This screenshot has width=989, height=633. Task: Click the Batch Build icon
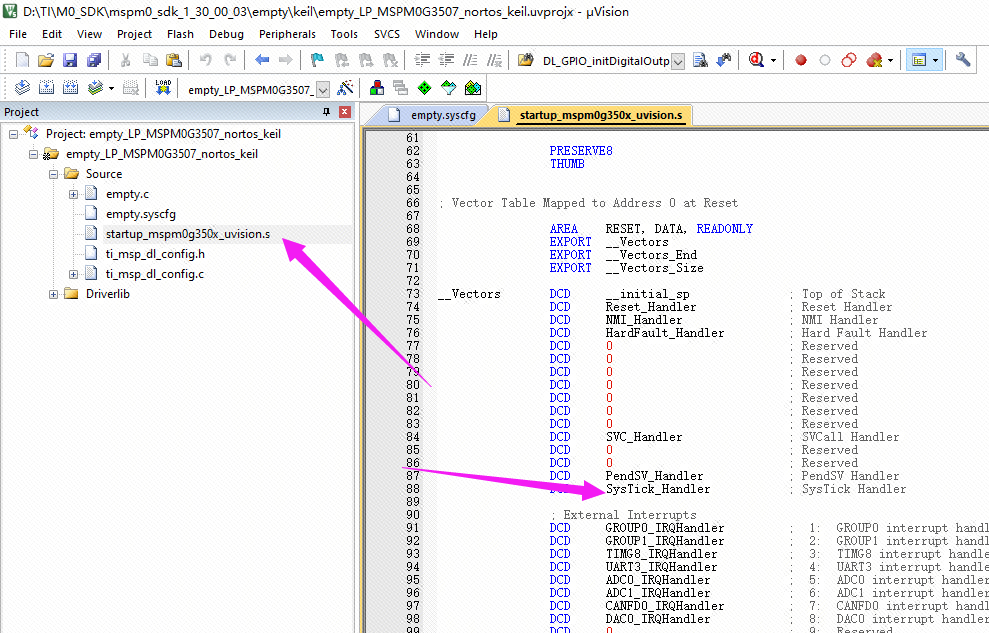coord(95,88)
